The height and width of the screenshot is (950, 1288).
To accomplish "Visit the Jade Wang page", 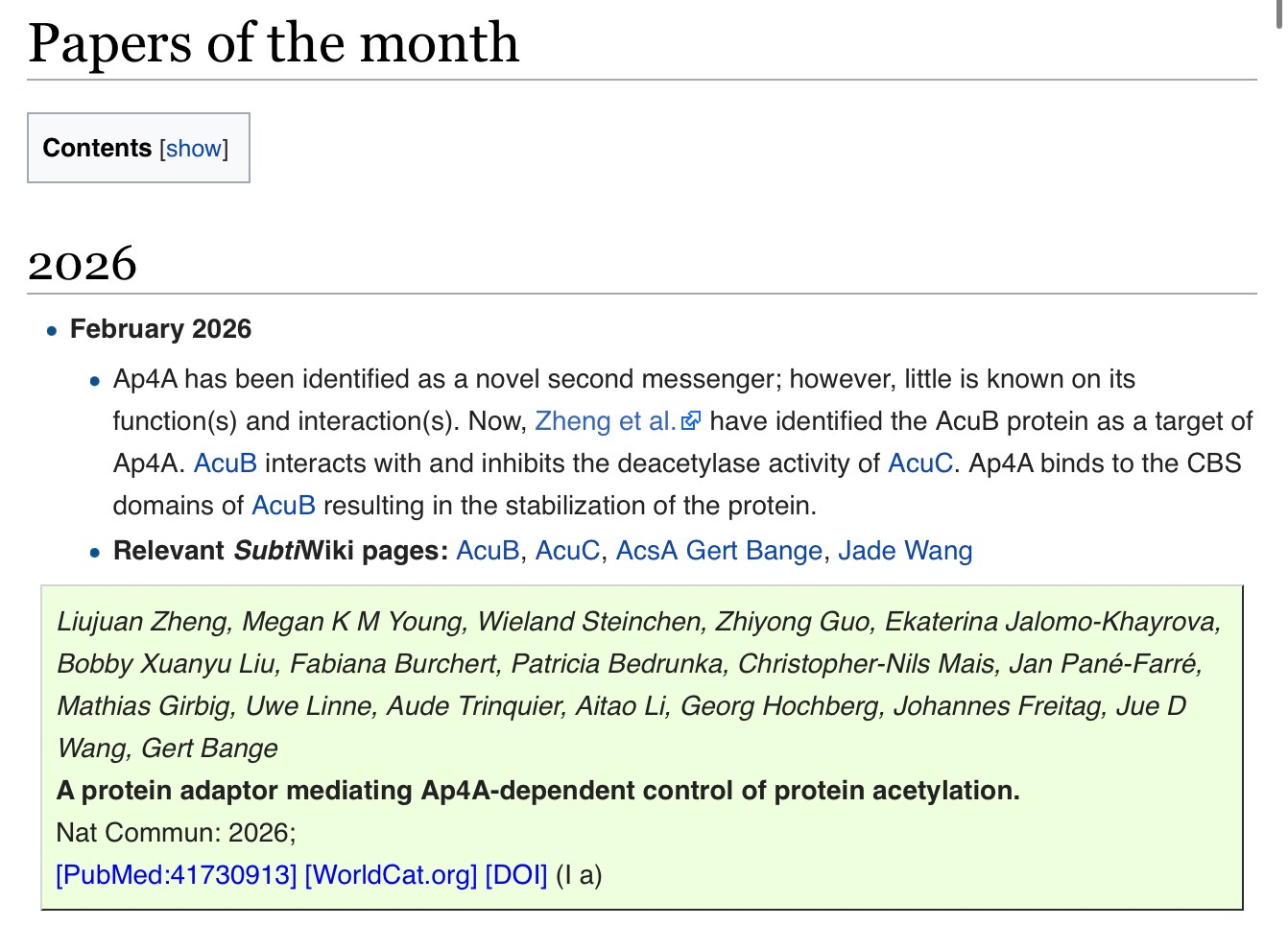I will tap(905, 551).
